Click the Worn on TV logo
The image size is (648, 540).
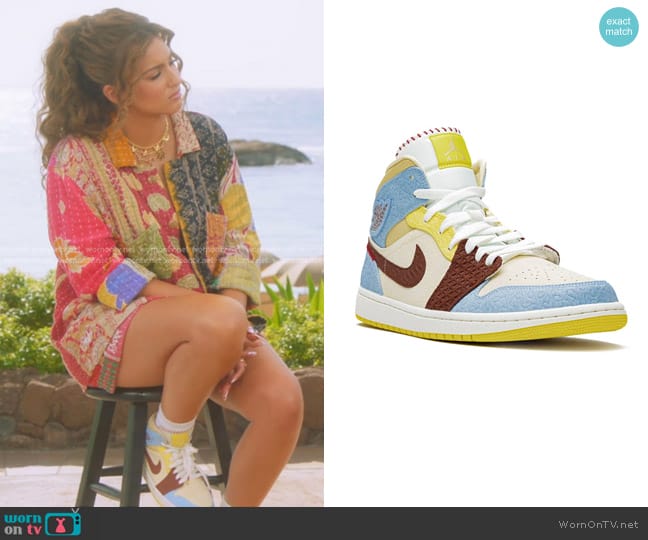tap(43, 523)
